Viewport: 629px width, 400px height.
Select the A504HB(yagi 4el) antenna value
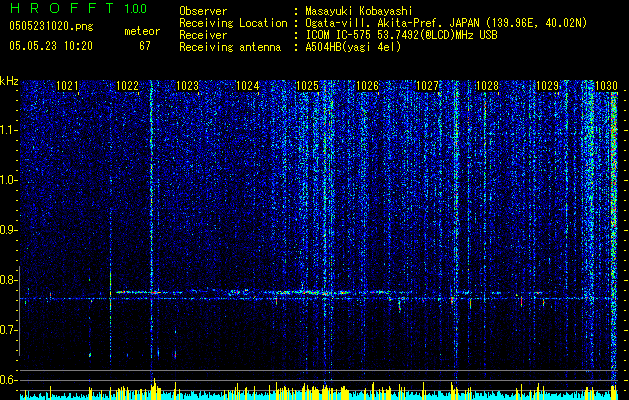(353, 47)
